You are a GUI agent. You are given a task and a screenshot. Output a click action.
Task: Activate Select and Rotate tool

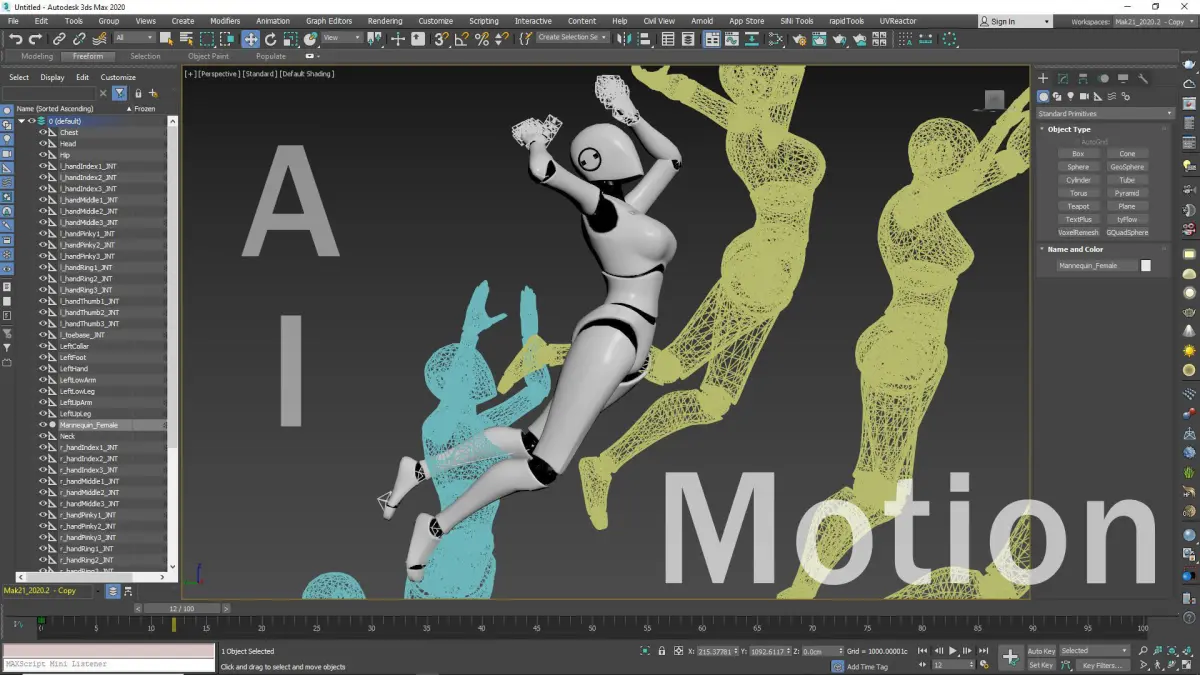270,38
